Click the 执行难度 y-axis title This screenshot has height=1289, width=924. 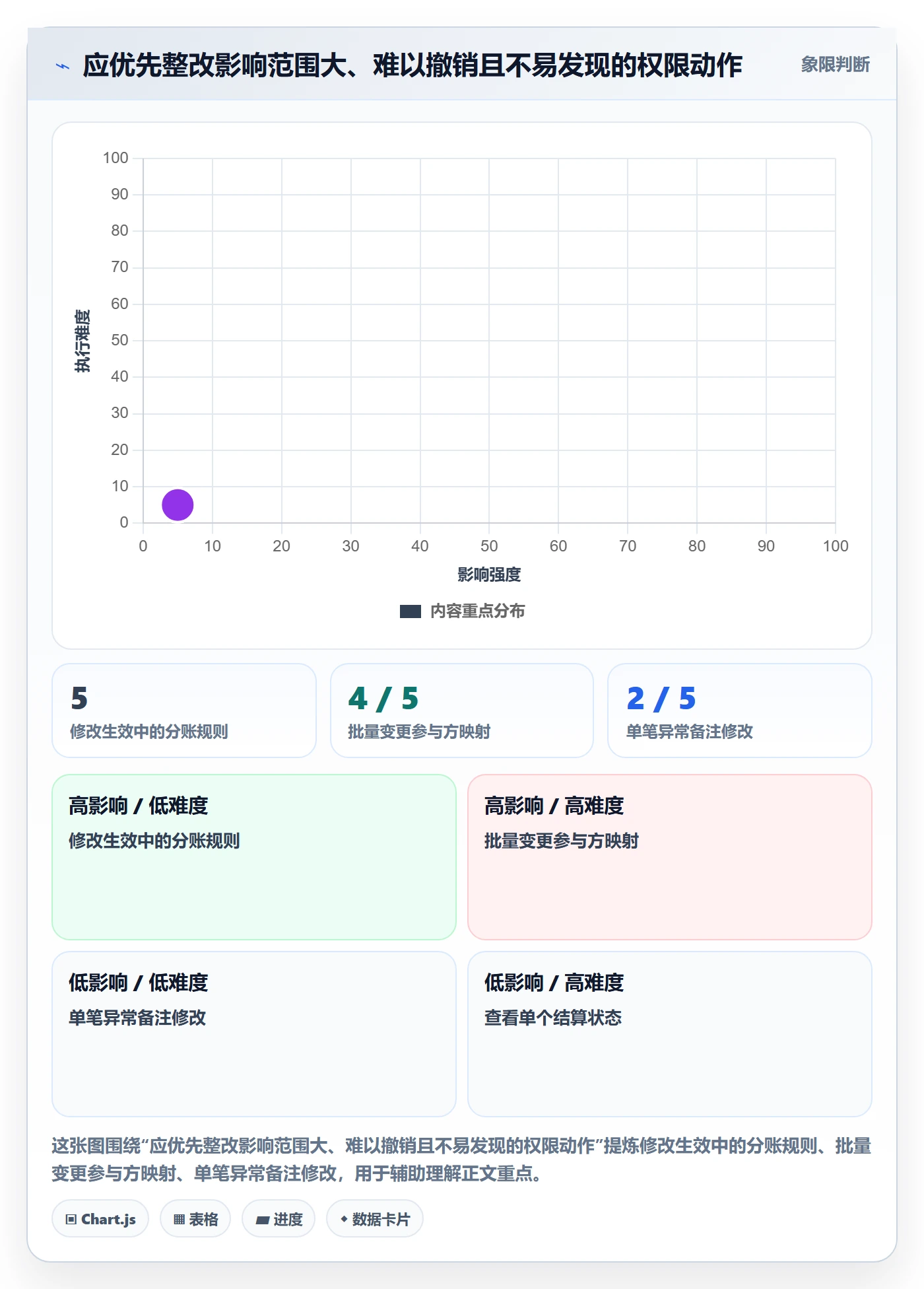(82, 341)
